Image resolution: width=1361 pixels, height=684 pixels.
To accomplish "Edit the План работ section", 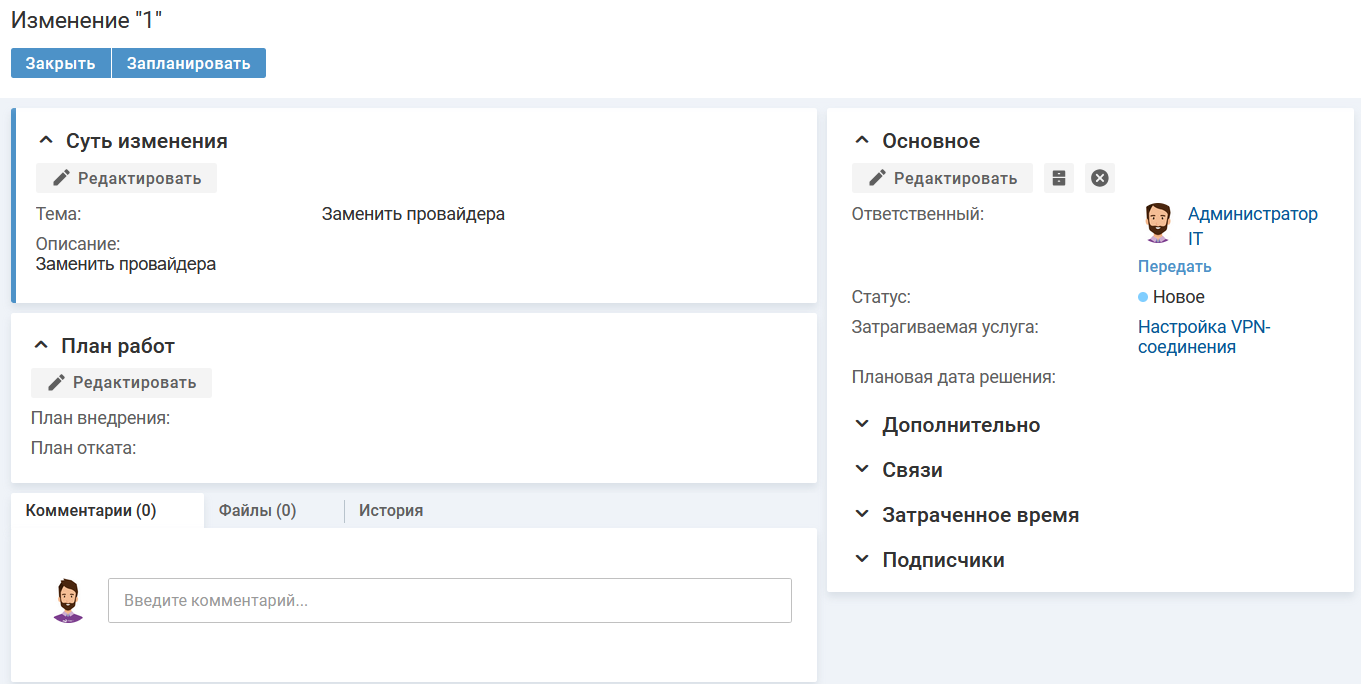I will [x=122, y=383].
